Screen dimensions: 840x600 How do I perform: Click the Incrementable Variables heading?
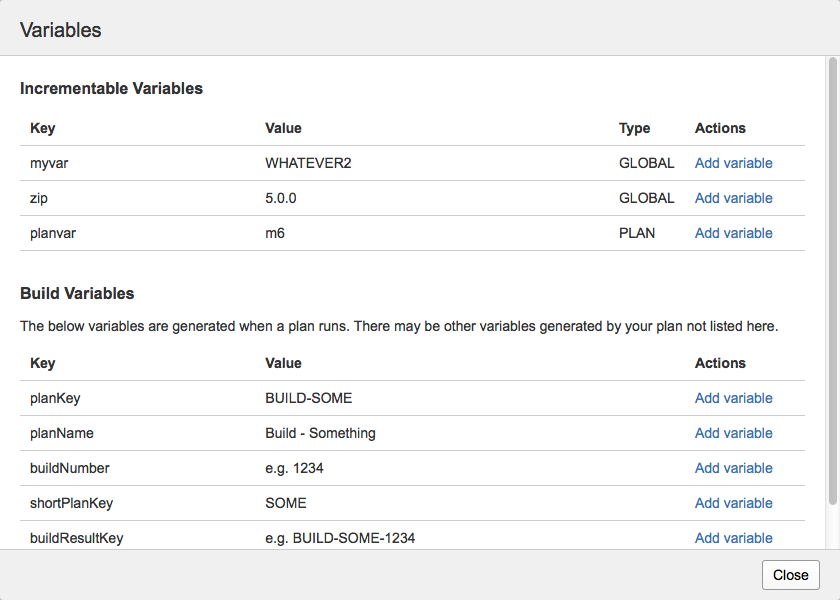(111, 88)
